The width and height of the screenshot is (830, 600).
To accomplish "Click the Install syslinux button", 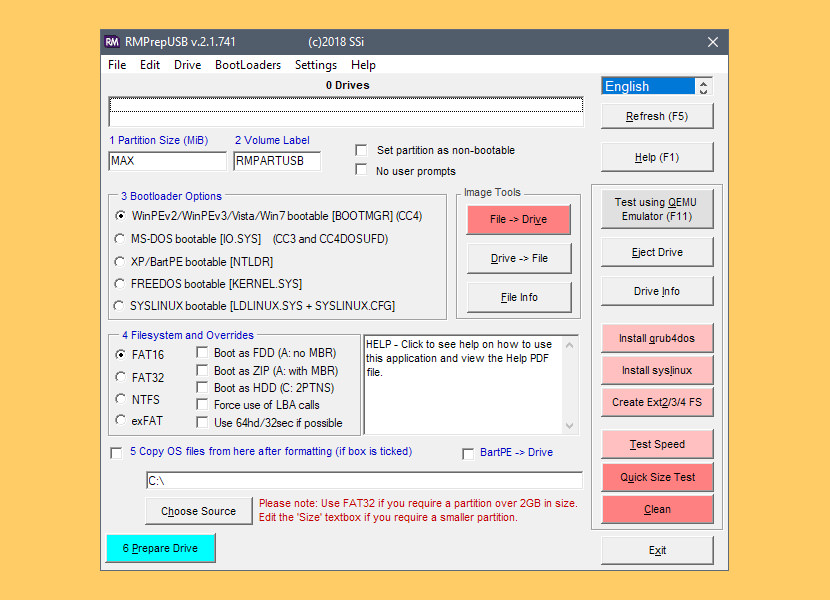I will pyautogui.click(x=657, y=370).
